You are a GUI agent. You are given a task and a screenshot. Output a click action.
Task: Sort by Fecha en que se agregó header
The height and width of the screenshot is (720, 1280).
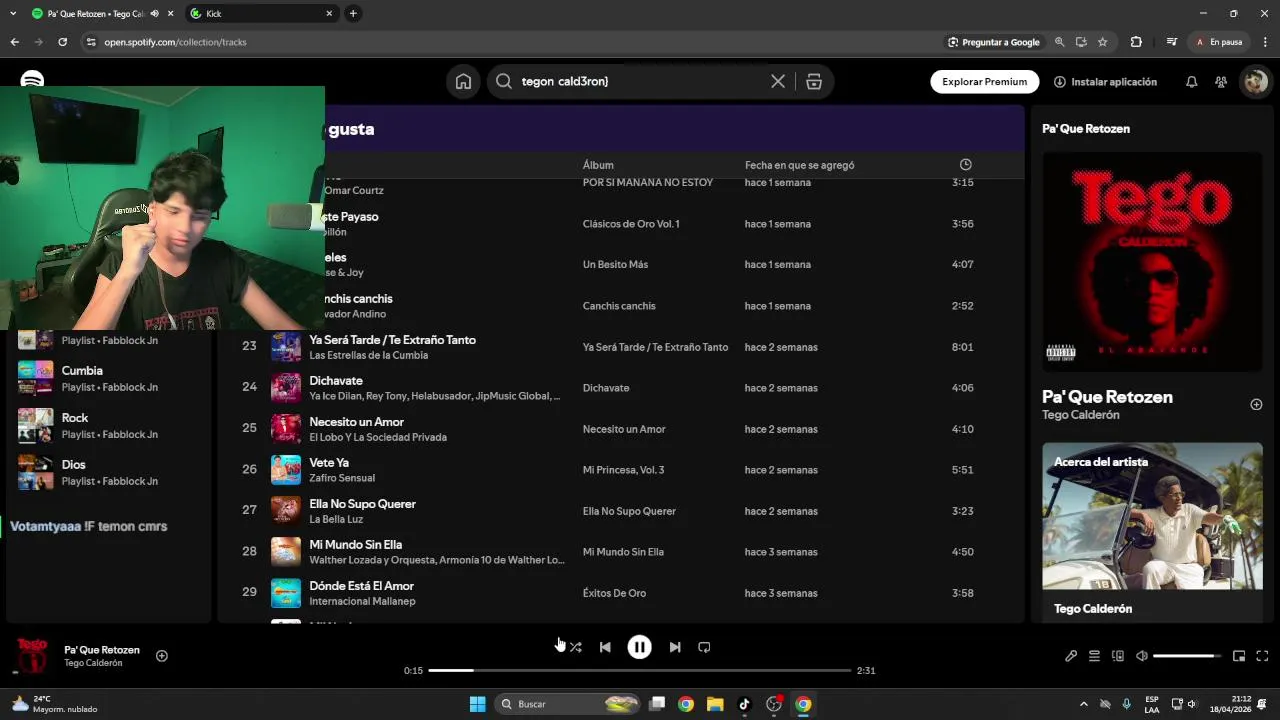coord(799,165)
